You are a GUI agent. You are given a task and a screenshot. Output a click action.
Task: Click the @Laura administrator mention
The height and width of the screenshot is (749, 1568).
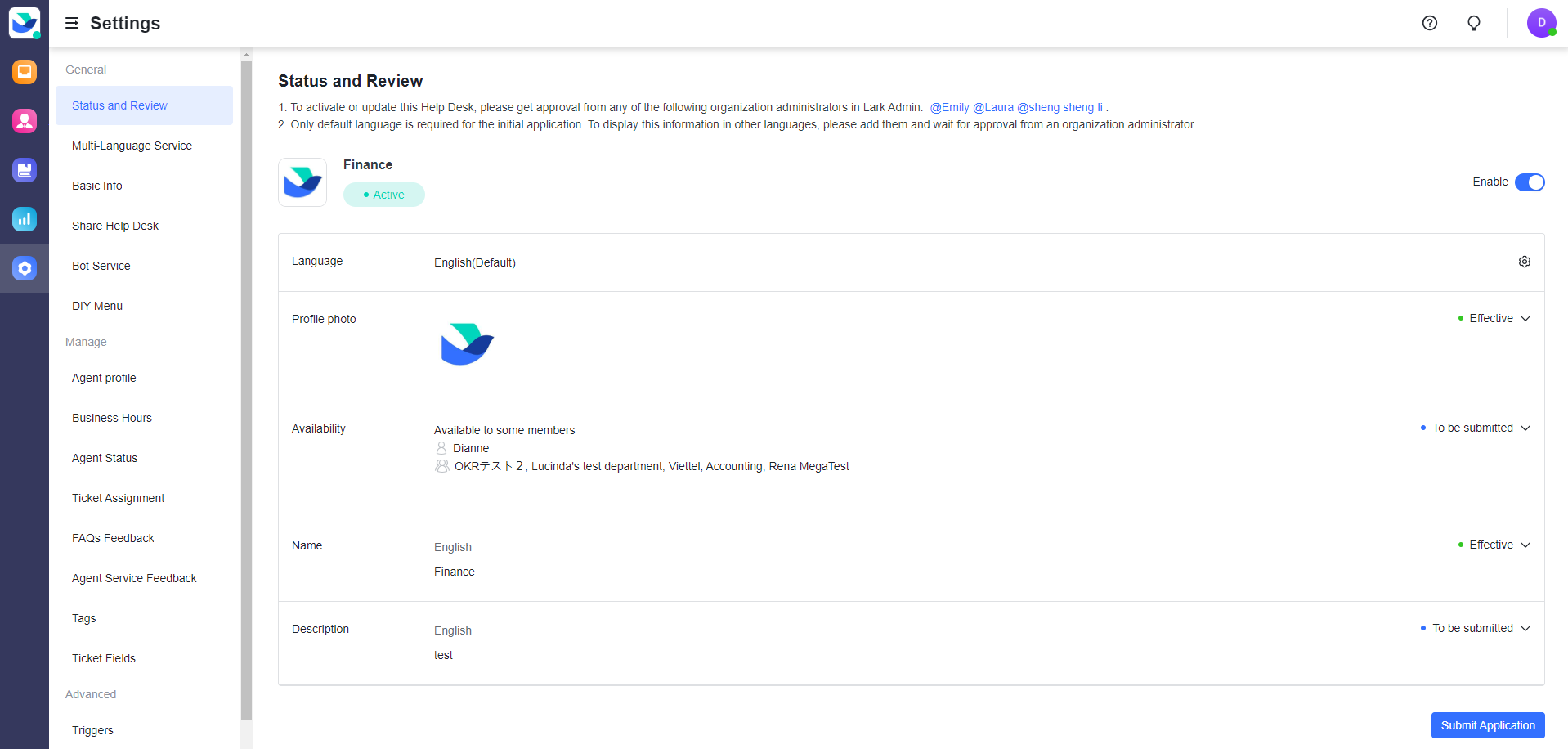pyautogui.click(x=993, y=107)
